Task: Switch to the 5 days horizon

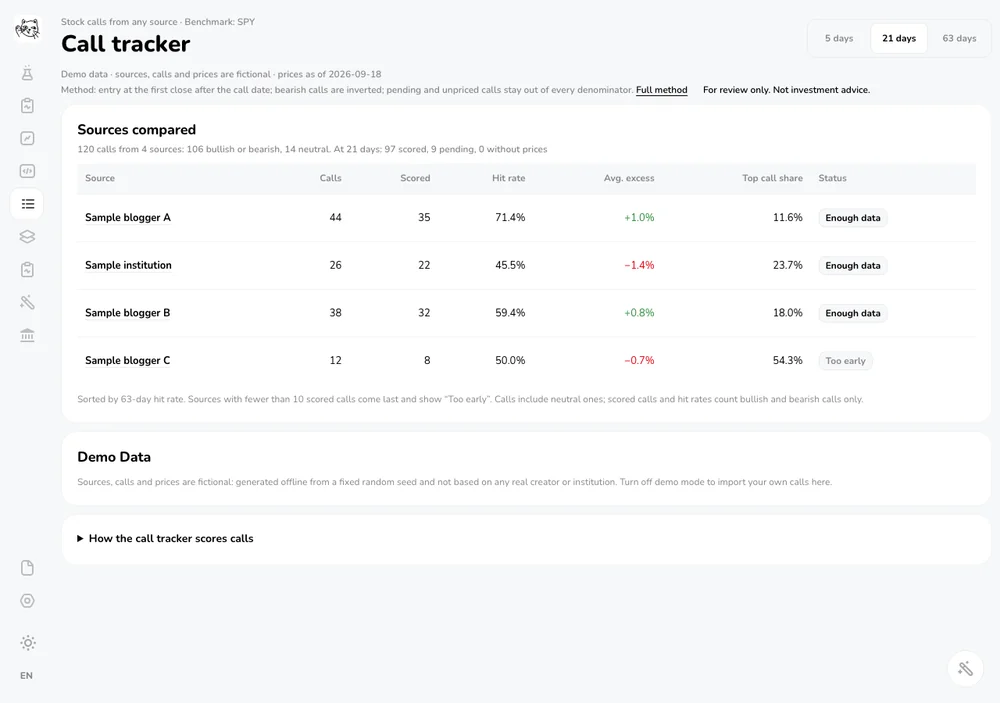Action: coord(839,38)
